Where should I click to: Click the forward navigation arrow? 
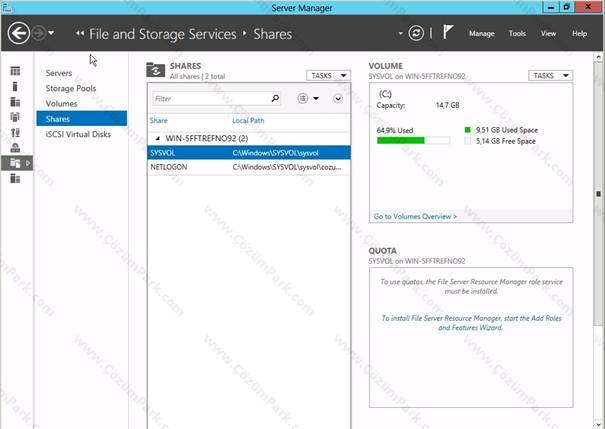point(39,34)
